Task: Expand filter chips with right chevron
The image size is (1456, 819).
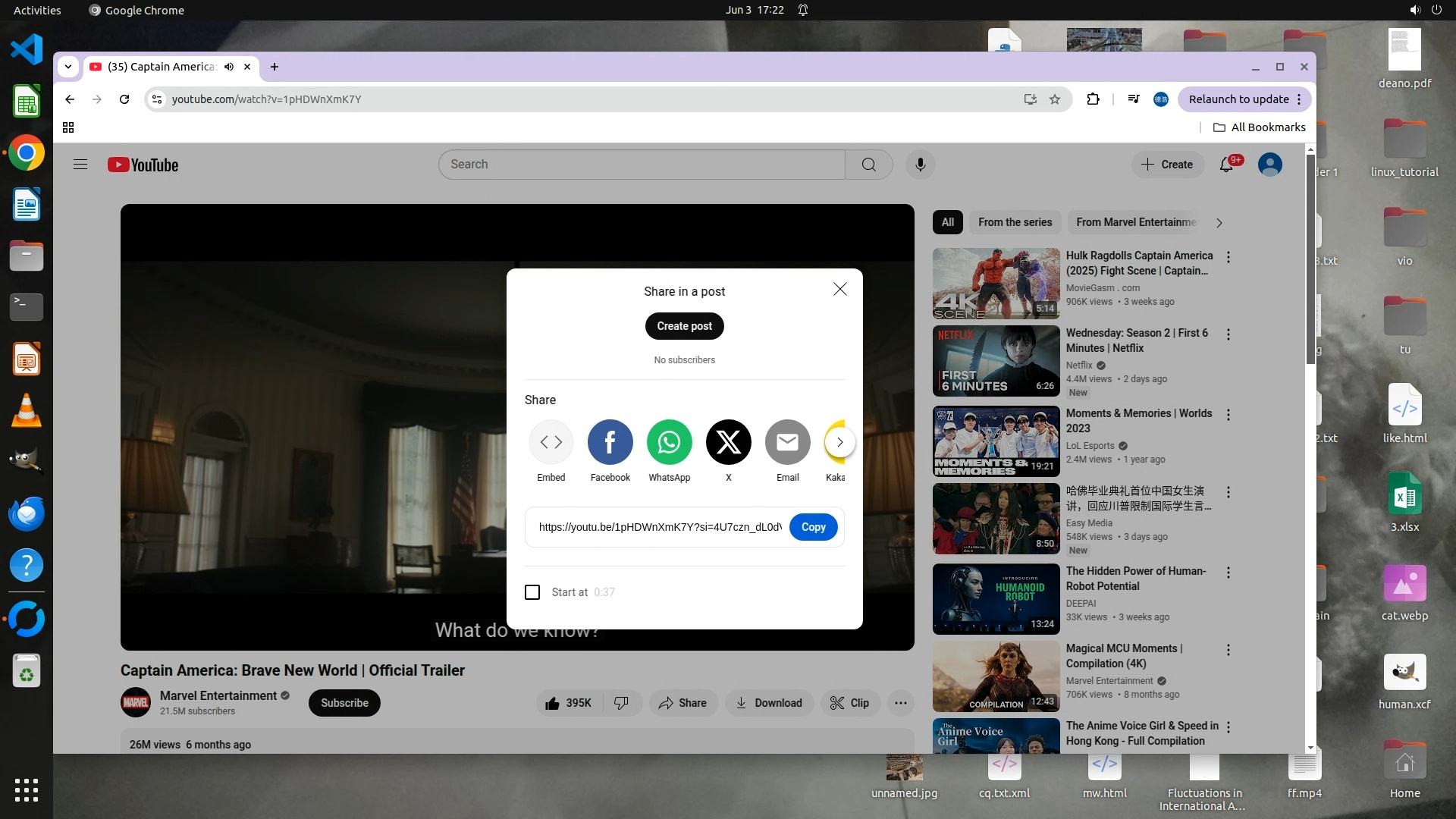Action: point(1219,223)
